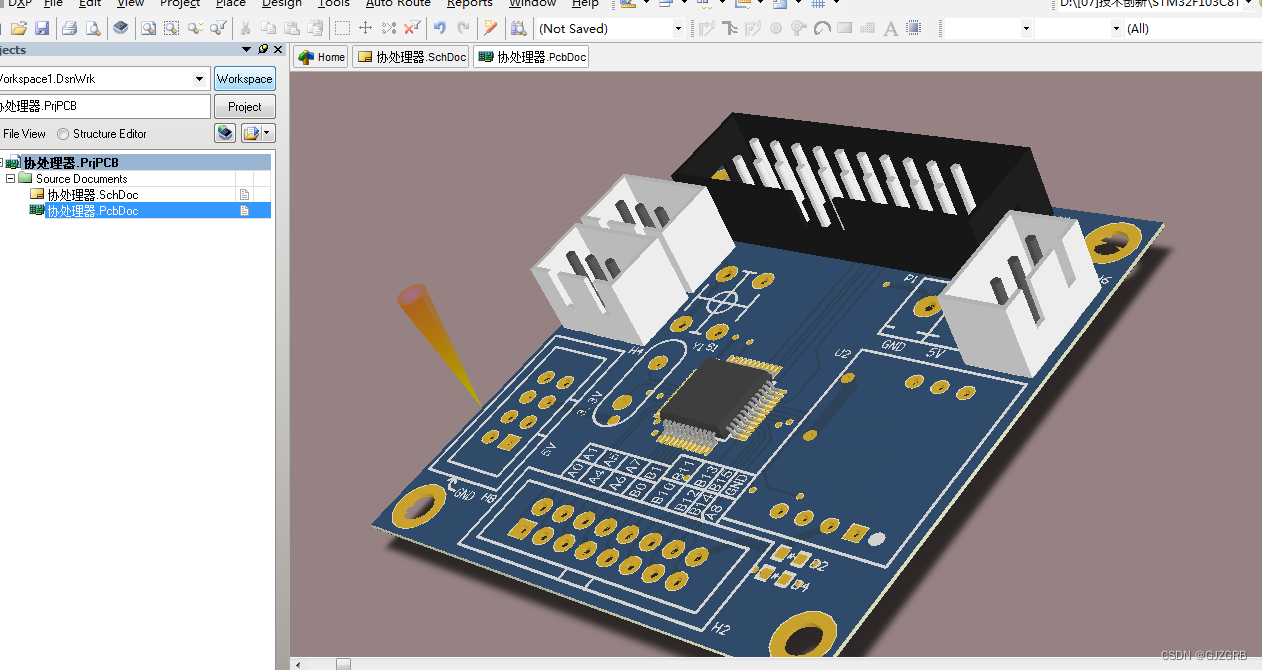The image size is (1262, 670).
Task: Open the Workspace1.DsnWrk dropdown
Action: coord(200,78)
